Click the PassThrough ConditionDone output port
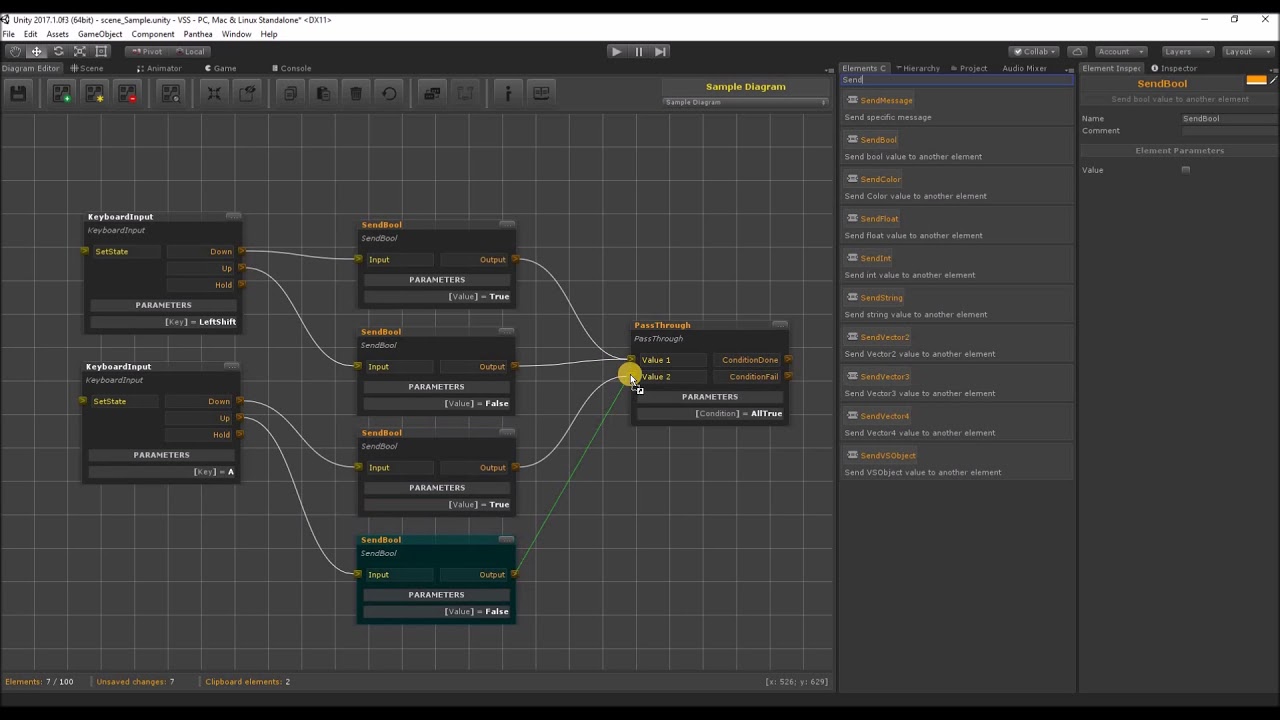The height and width of the screenshot is (720, 1280). tap(789, 359)
